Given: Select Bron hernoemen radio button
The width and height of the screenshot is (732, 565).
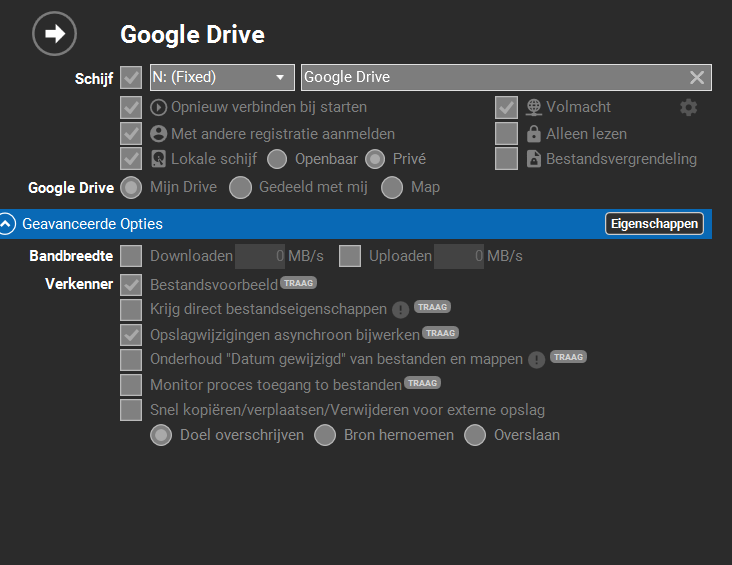Looking at the screenshot, I should click(x=325, y=435).
